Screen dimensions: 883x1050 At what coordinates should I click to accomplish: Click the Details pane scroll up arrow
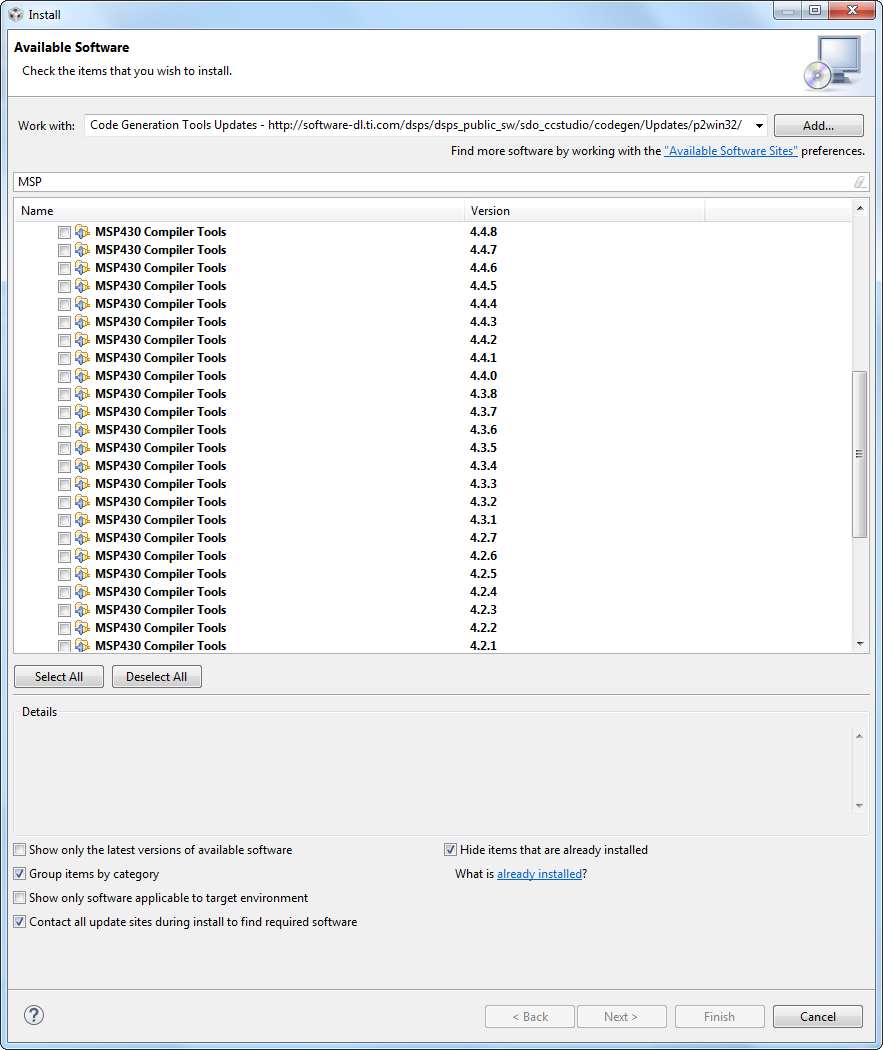click(x=859, y=737)
